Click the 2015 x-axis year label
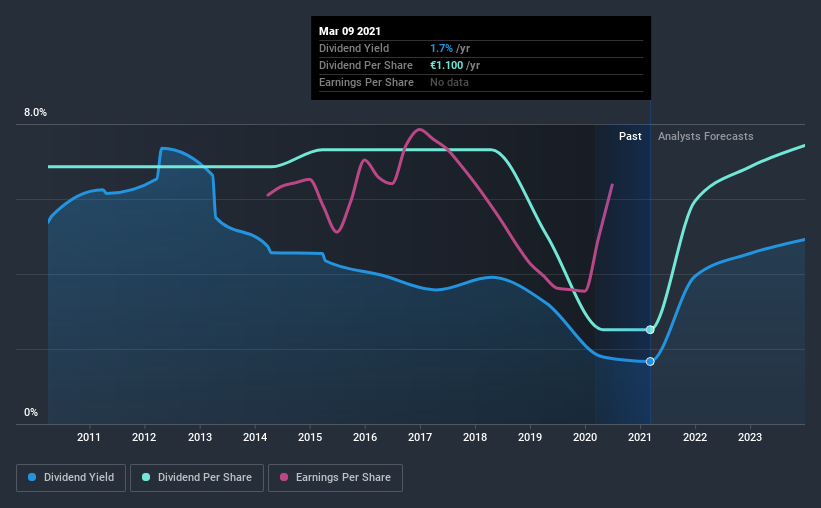 310,437
